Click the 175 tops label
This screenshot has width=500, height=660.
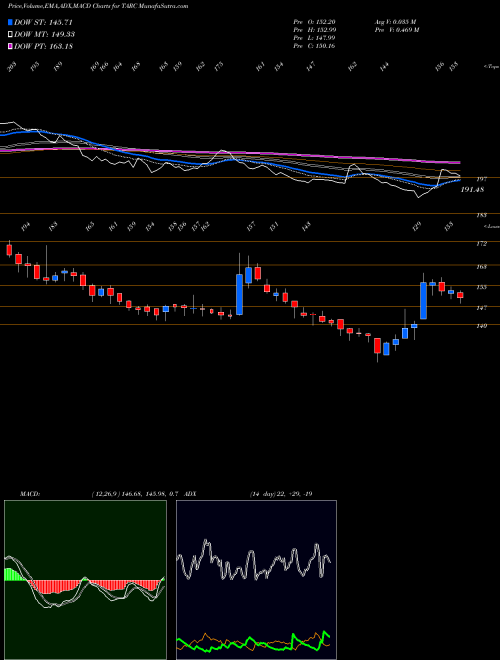(x=218, y=66)
